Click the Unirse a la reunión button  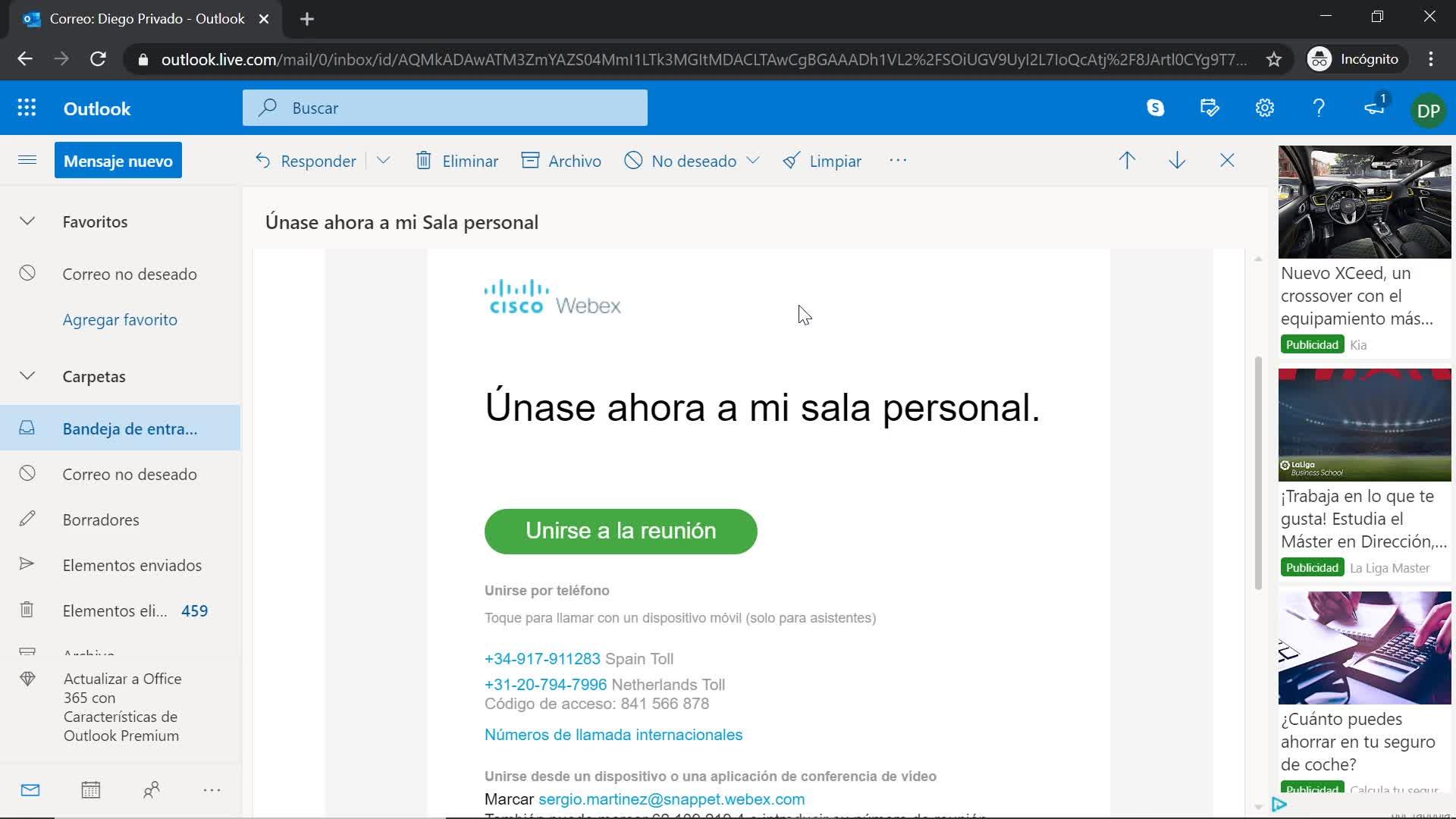pos(620,531)
